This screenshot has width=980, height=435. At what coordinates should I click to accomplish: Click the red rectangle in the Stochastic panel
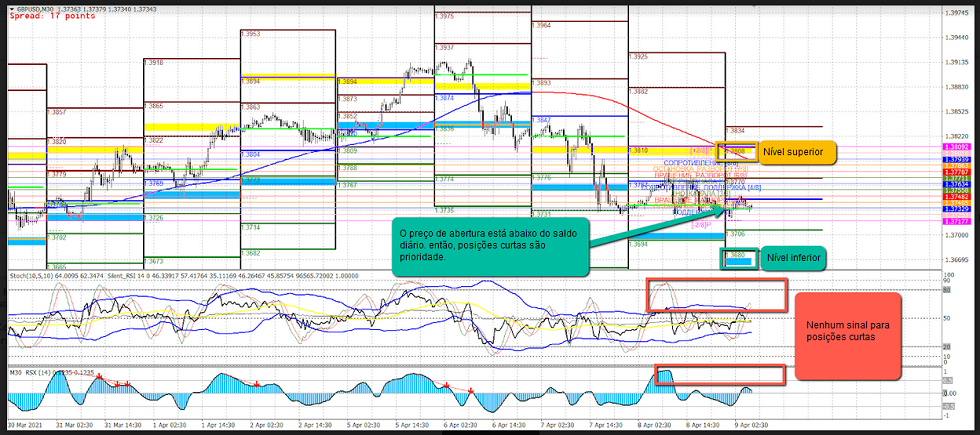(x=715, y=294)
